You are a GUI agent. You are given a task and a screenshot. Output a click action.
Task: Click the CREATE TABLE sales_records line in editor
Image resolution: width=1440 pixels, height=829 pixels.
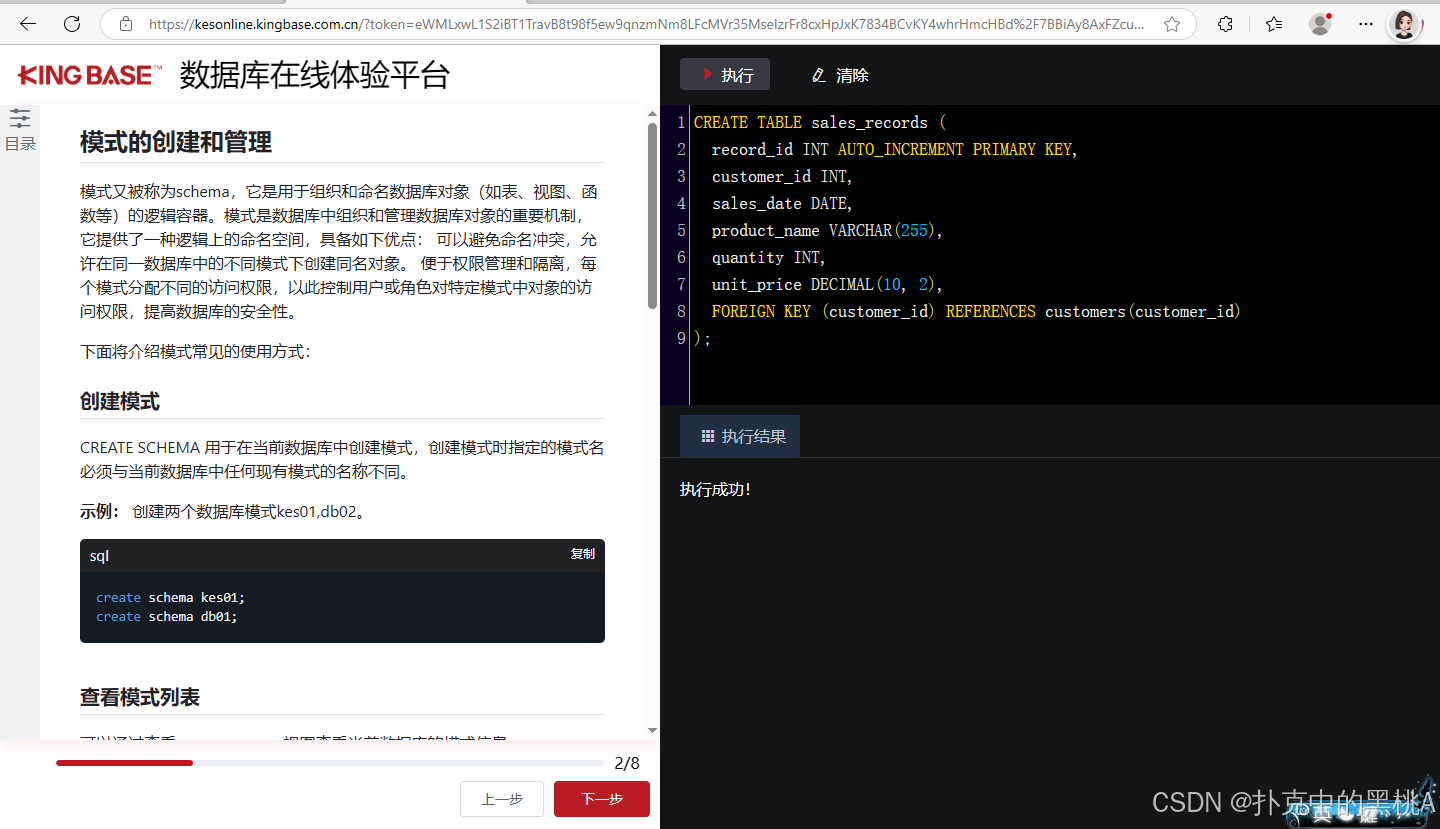point(820,123)
